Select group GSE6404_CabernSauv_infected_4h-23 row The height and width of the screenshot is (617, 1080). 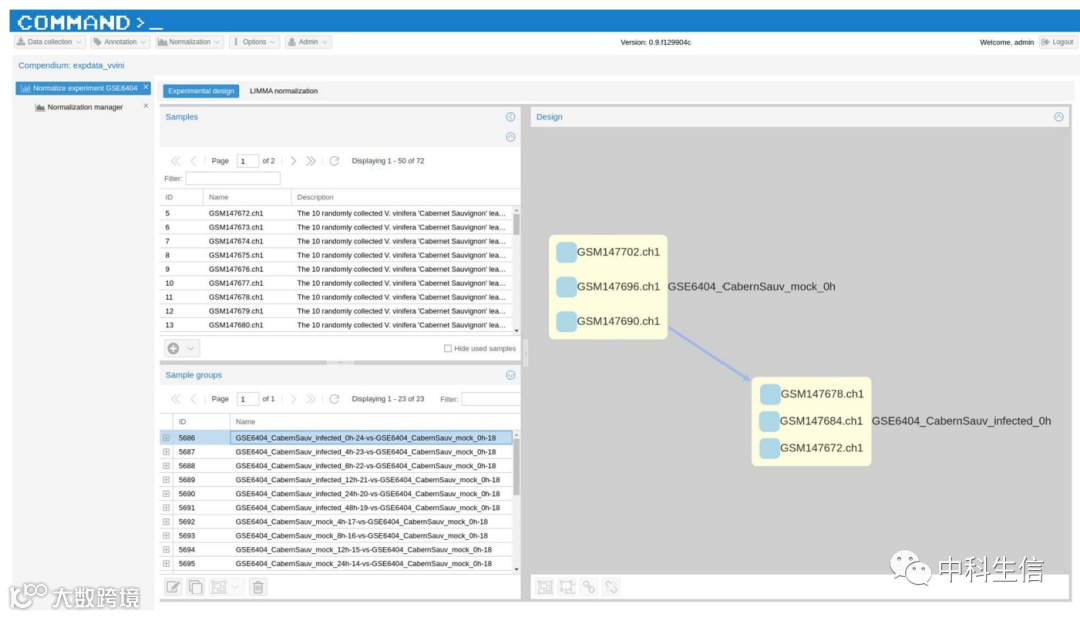pyautogui.click(x=337, y=452)
